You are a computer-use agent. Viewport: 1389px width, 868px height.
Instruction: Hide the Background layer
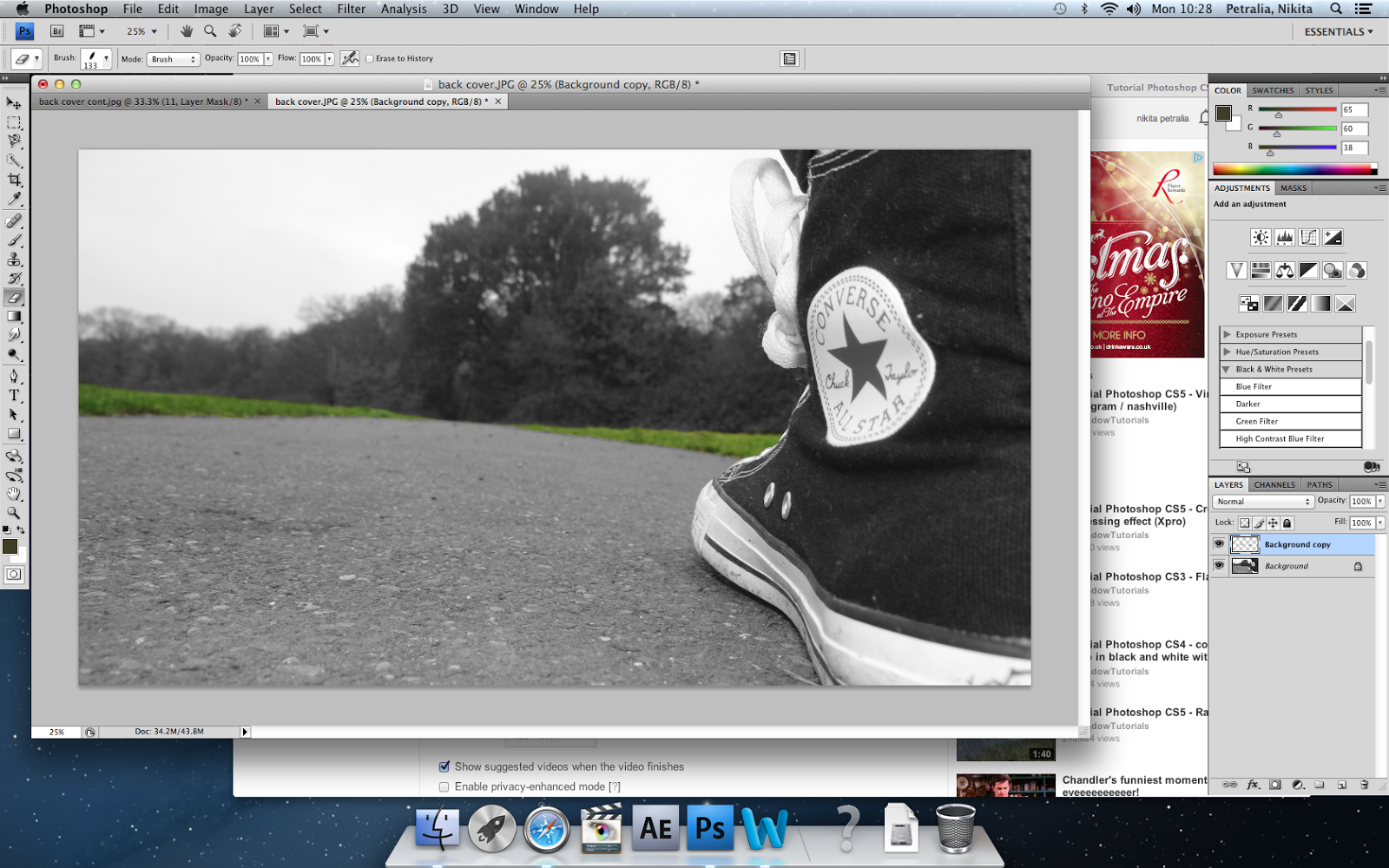click(1219, 565)
